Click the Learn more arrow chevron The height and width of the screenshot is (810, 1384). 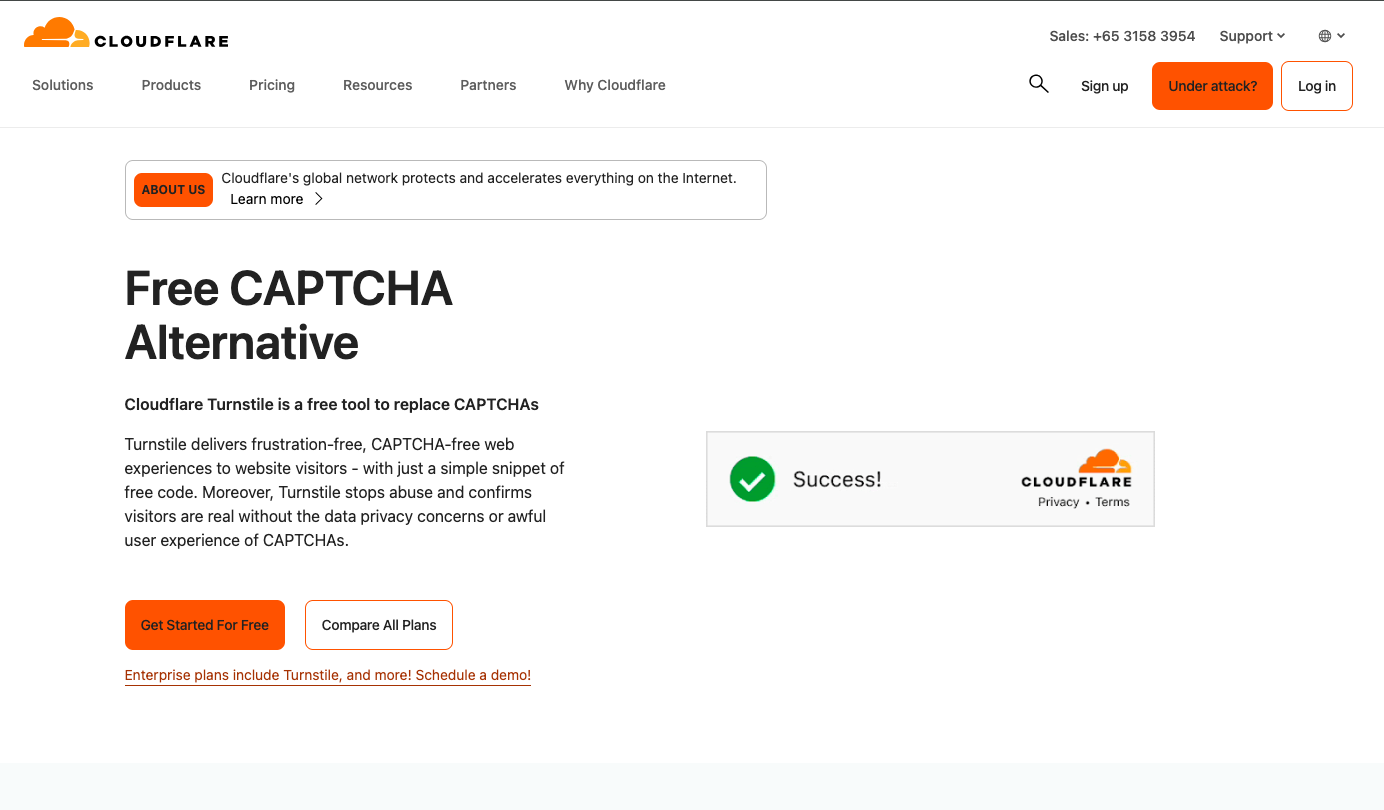[318, 198]
